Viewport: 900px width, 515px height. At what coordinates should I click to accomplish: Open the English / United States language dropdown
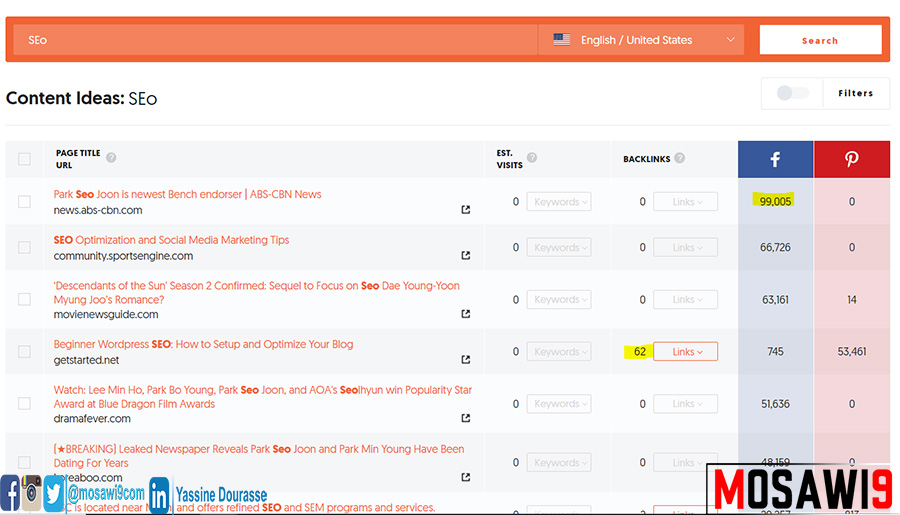pyautogui.click(x=641, y=40)
